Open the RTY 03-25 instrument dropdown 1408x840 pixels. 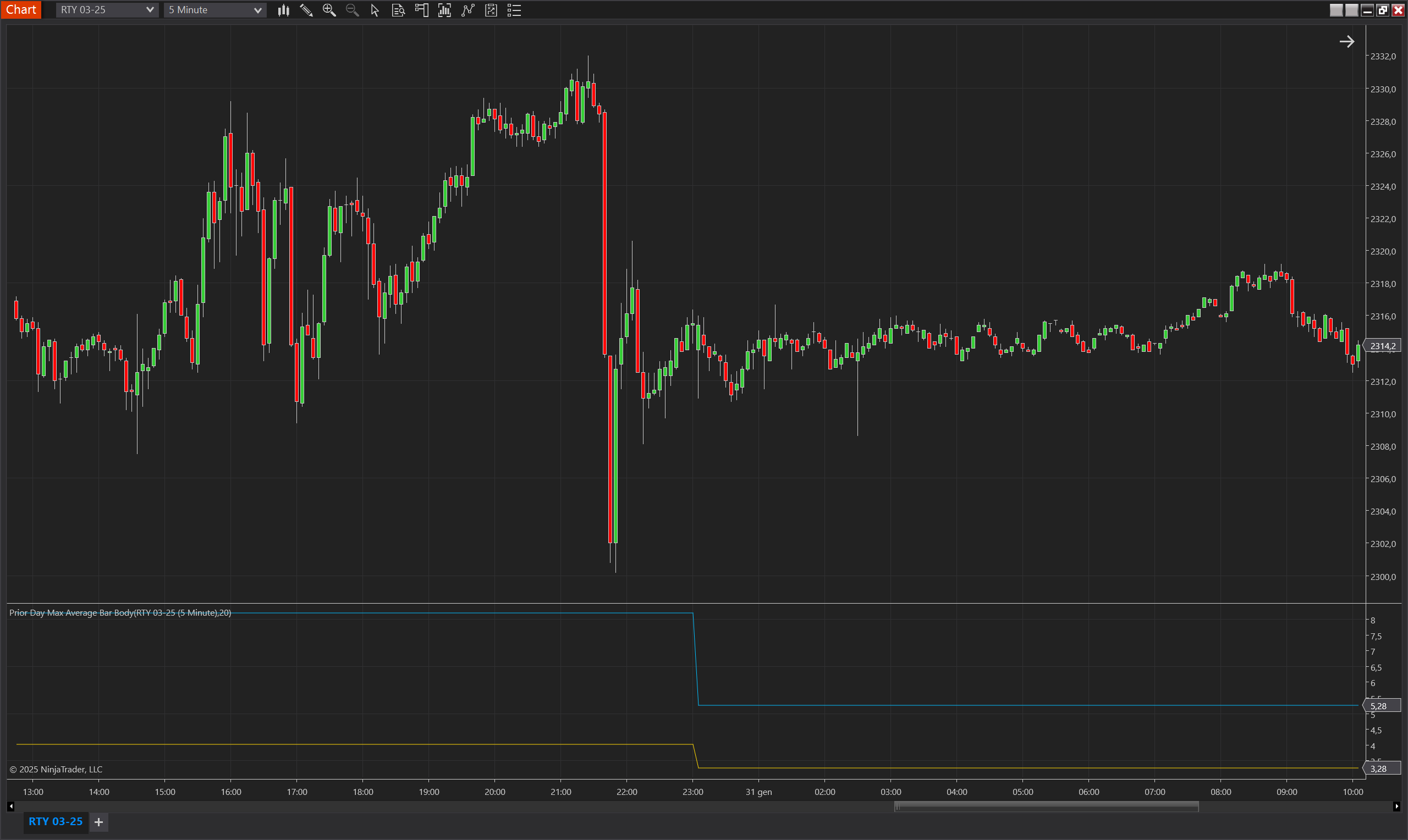(x=107, y=10)
